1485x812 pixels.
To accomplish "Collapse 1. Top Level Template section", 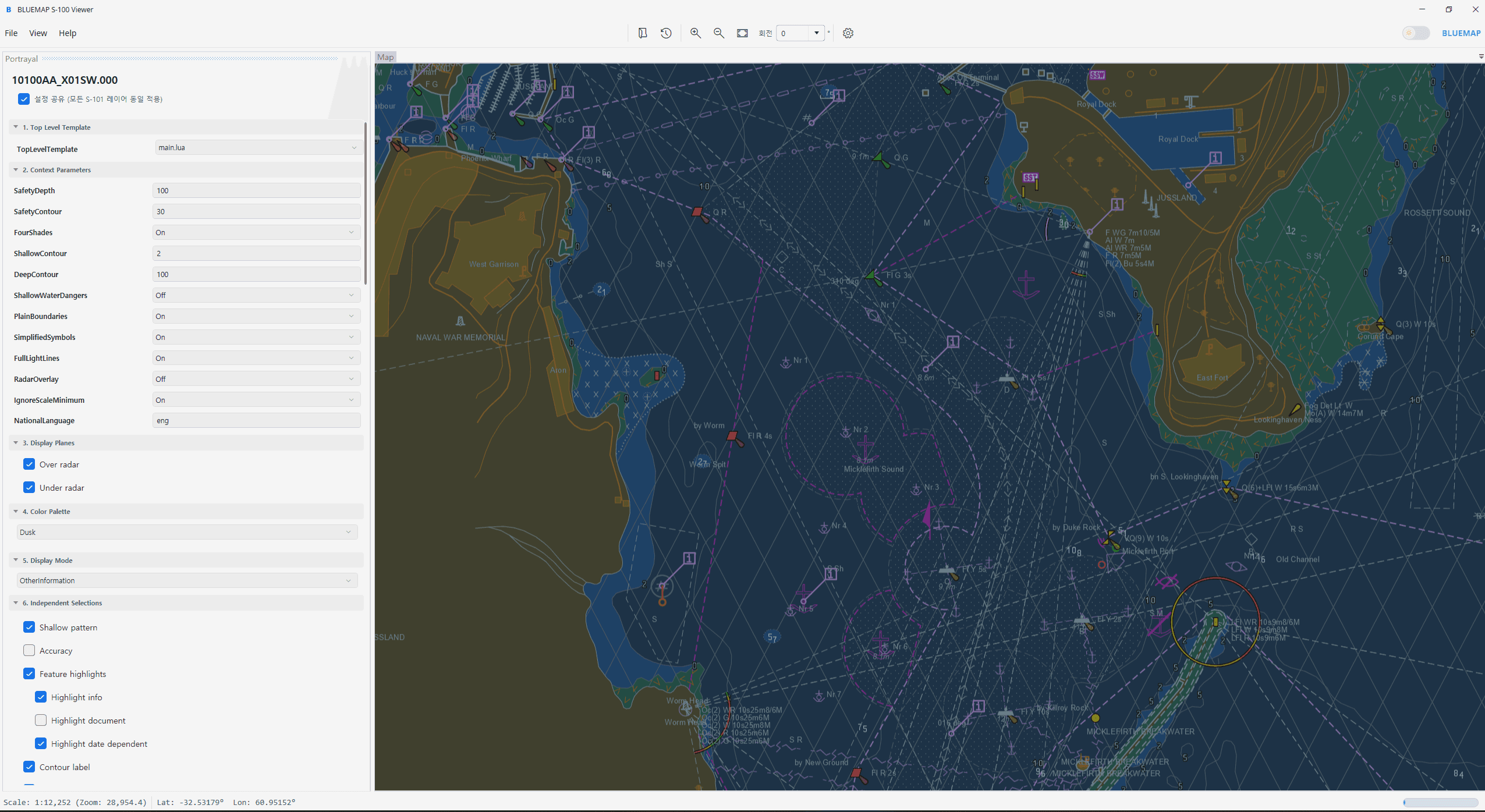I will pos(16,127).
